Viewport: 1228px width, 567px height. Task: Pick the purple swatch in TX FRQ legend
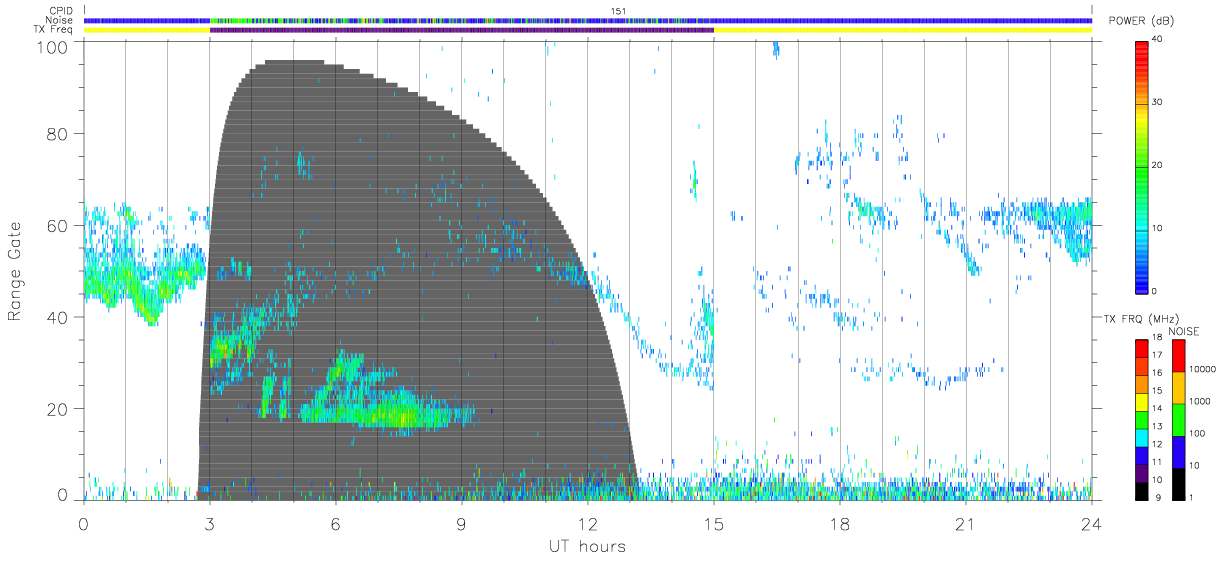1142,473
